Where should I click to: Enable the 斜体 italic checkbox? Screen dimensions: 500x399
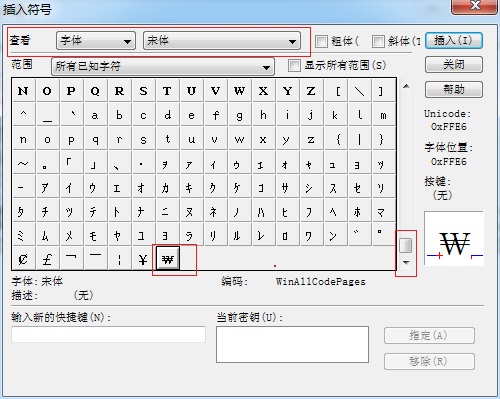(x=378, y=41)
